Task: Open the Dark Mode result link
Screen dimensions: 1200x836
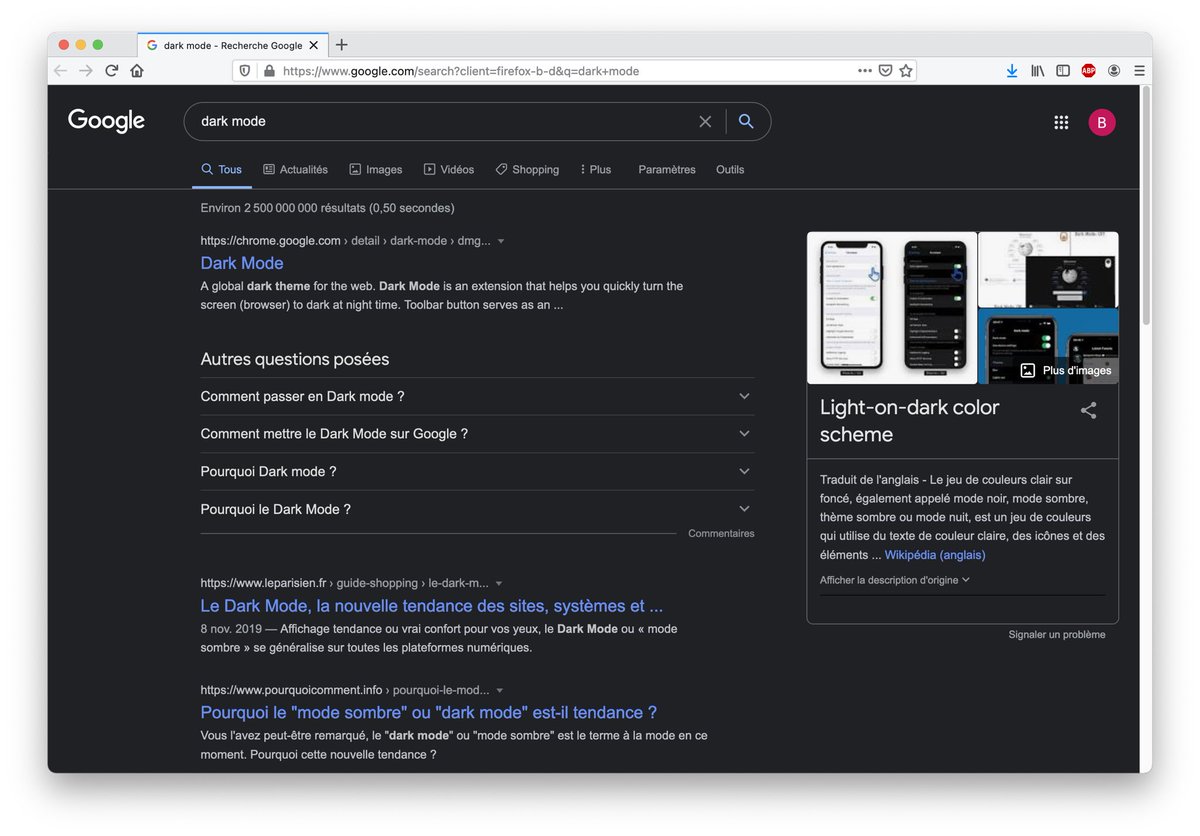Action: pyautogui.click(x=242, y=263)
